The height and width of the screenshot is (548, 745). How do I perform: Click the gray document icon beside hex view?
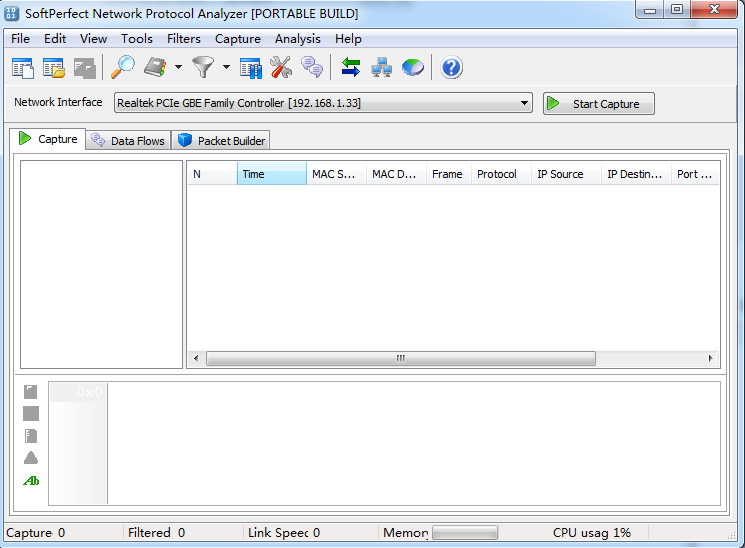pos(31,436)
